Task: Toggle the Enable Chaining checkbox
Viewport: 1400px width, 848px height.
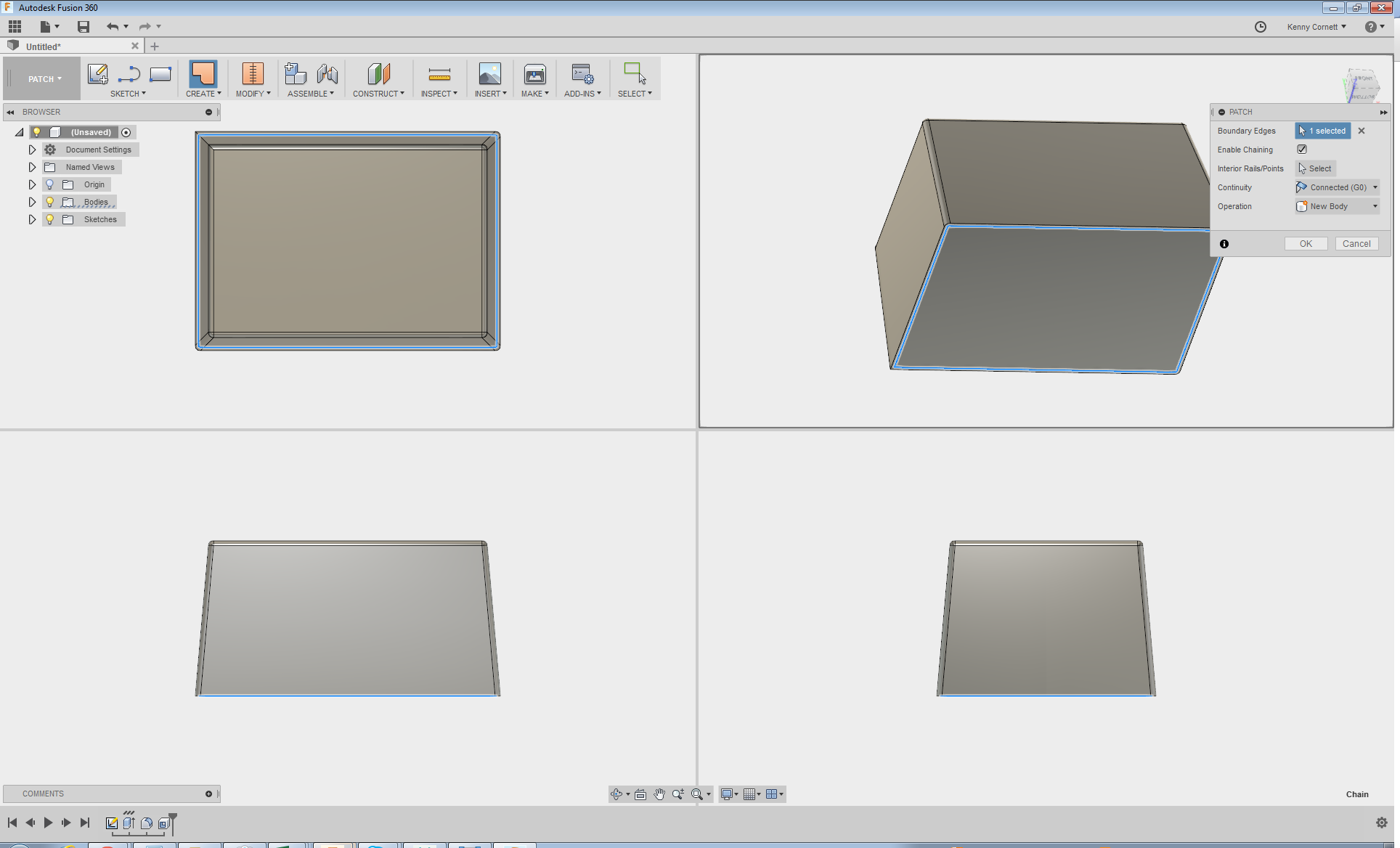Action: point(1302,149)
